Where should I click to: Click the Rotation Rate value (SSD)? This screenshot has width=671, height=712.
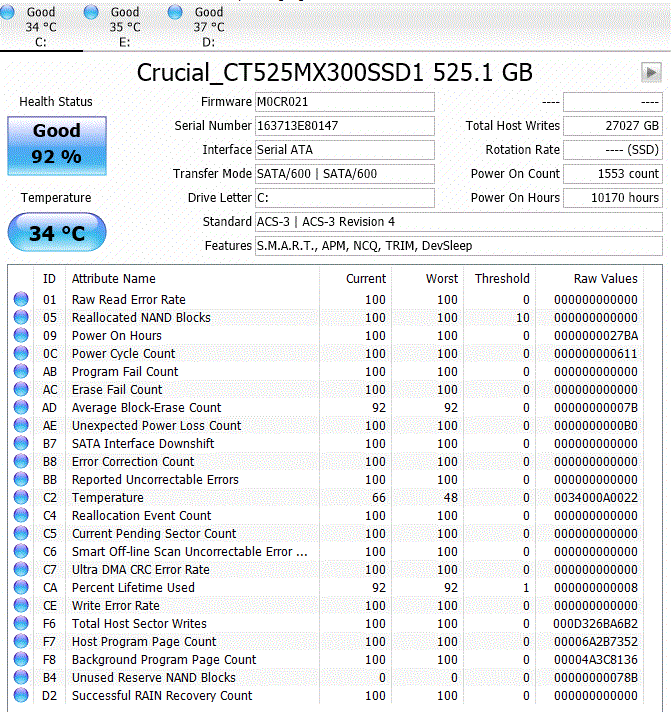pos(613,150)
